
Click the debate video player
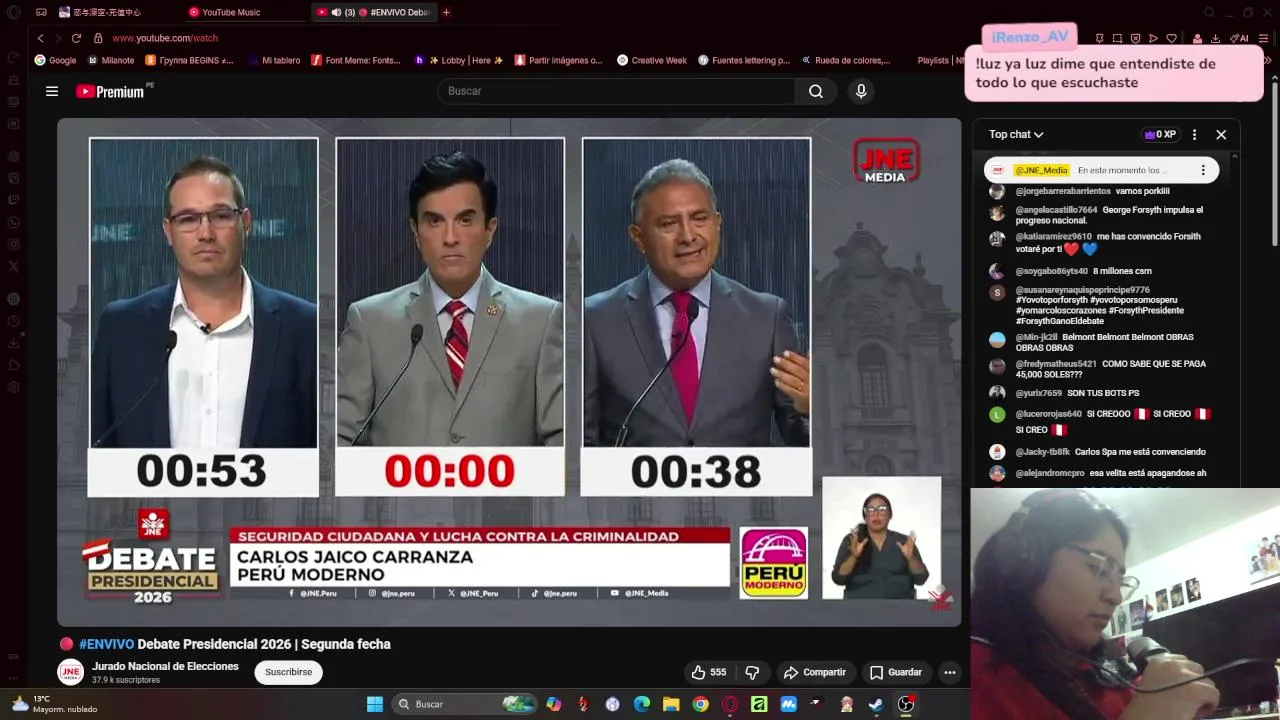pos(509,372)
